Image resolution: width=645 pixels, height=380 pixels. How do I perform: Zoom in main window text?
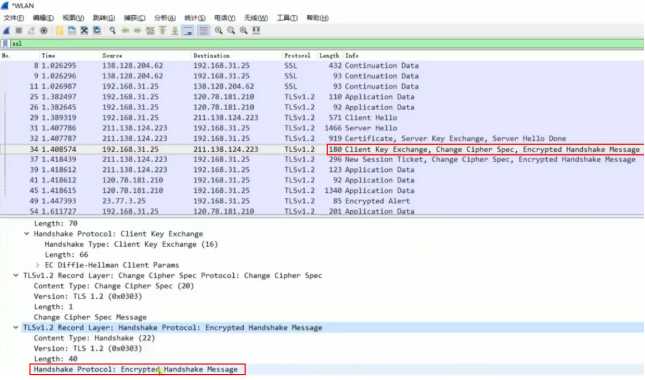[218, 30]
